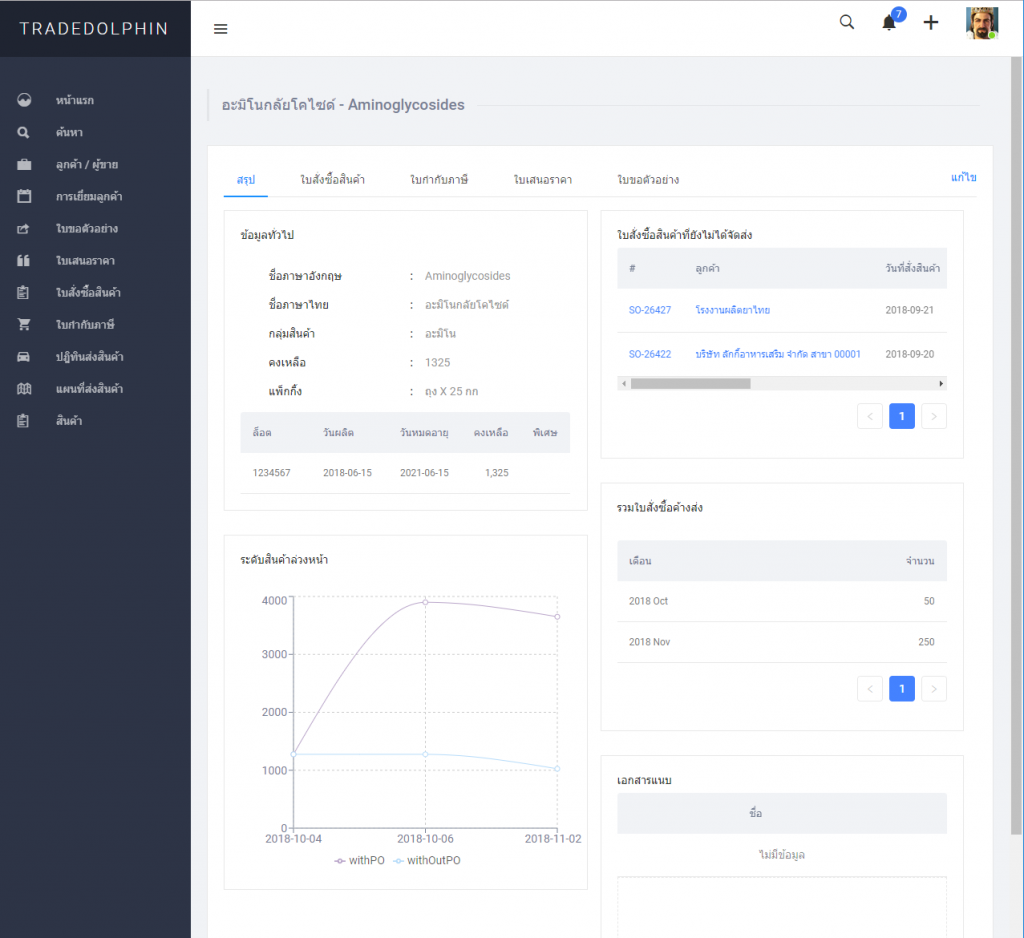Click the ใบขอตัวอย่าง share icon in sidebar
This screenshot has width=1024, height=938.
[24, 229]
